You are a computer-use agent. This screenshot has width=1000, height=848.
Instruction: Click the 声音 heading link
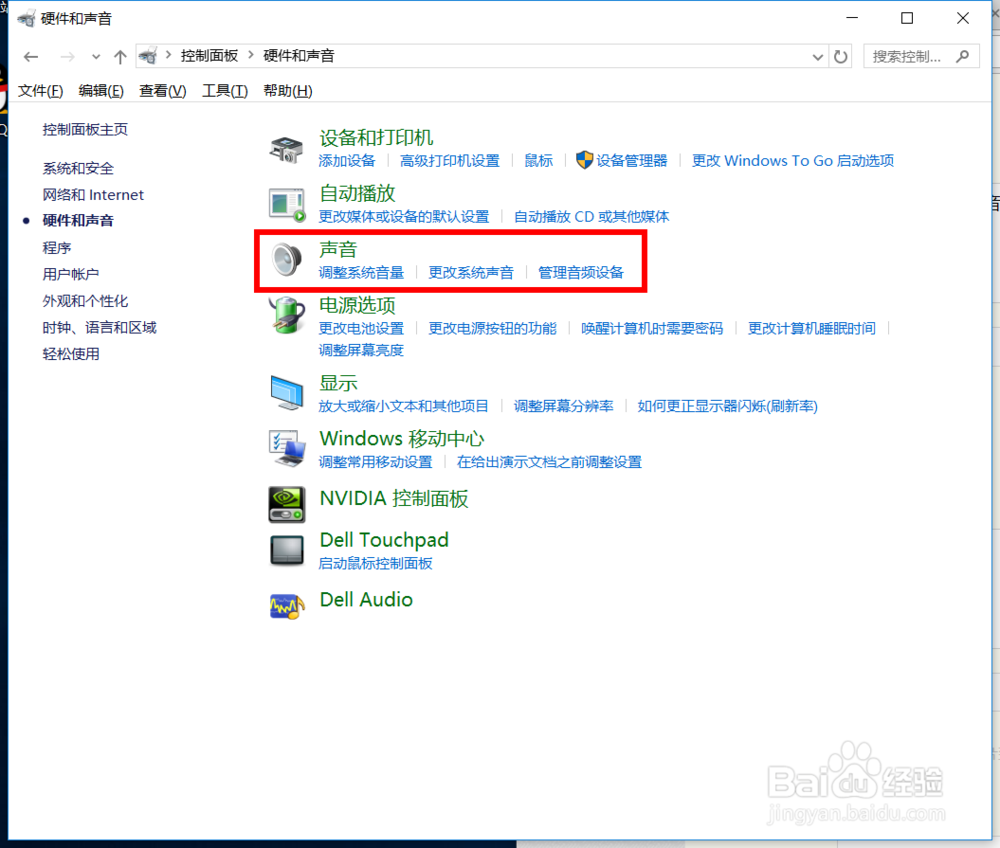click(x=338, y=249)
